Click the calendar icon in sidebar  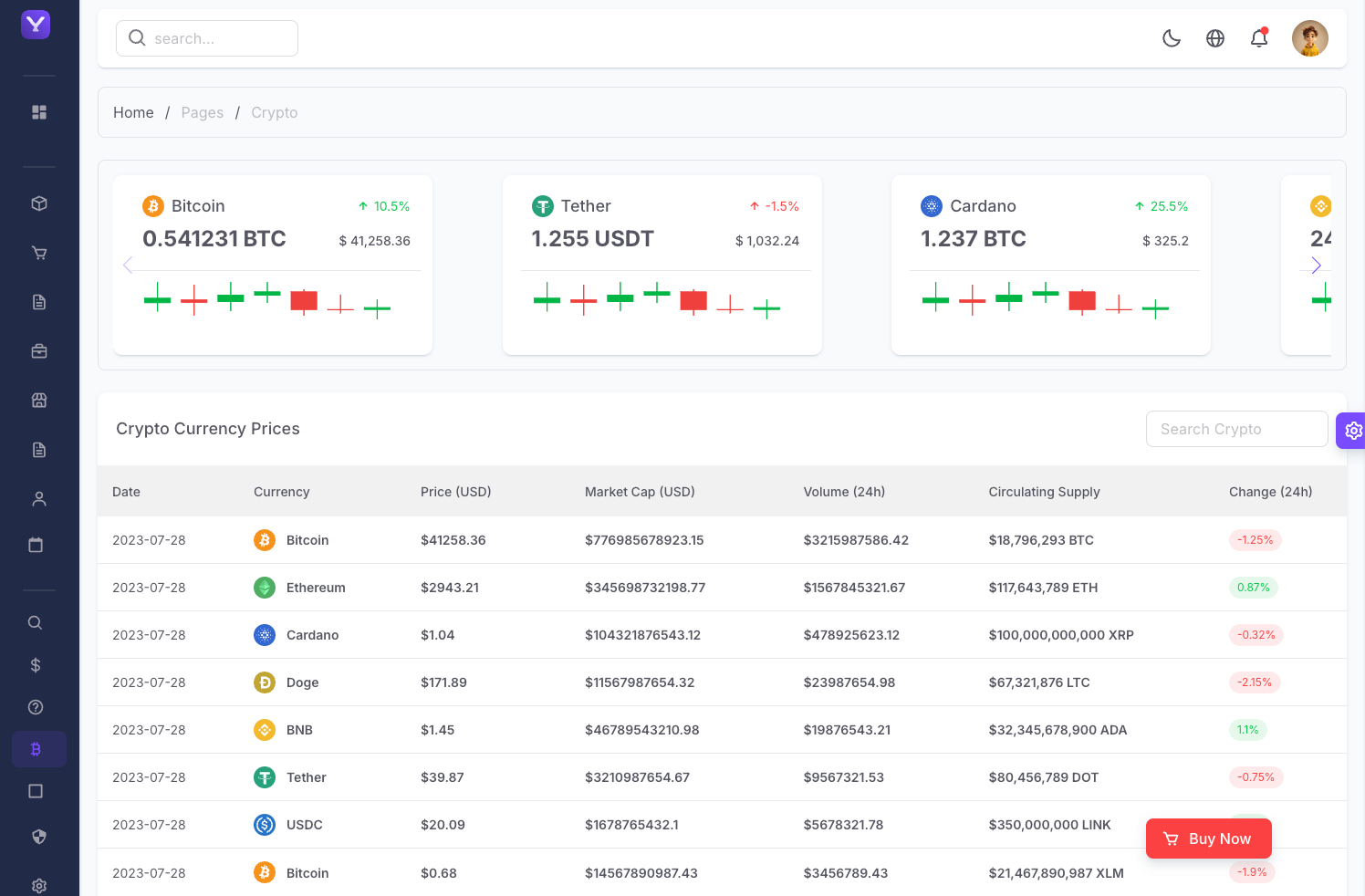[36, 545]
